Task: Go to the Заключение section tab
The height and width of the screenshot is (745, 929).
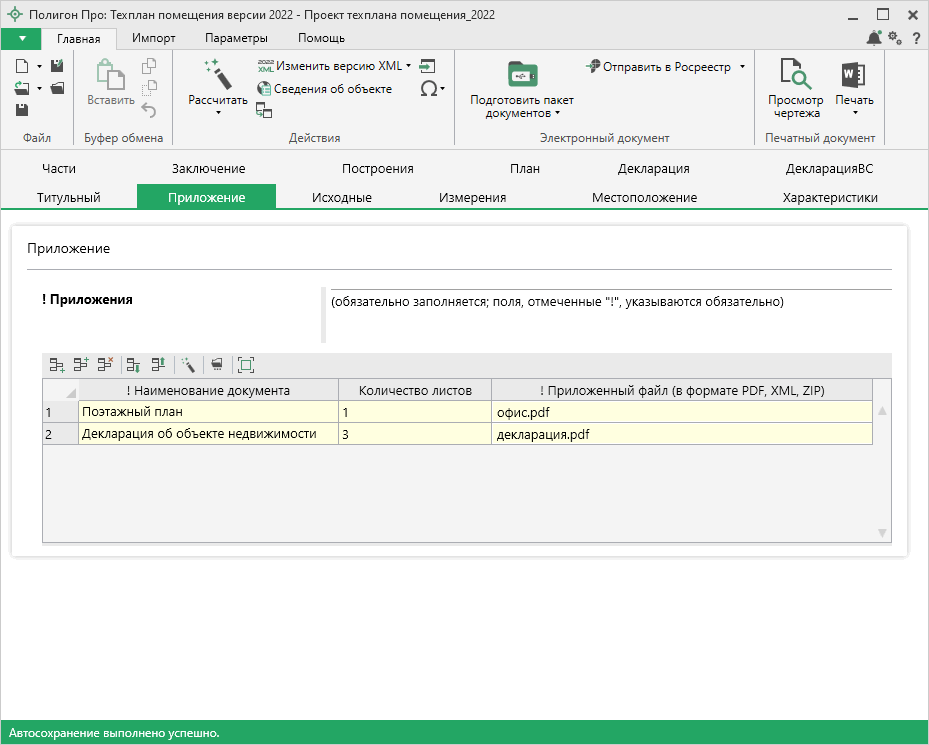Action: tap(208, 168)
